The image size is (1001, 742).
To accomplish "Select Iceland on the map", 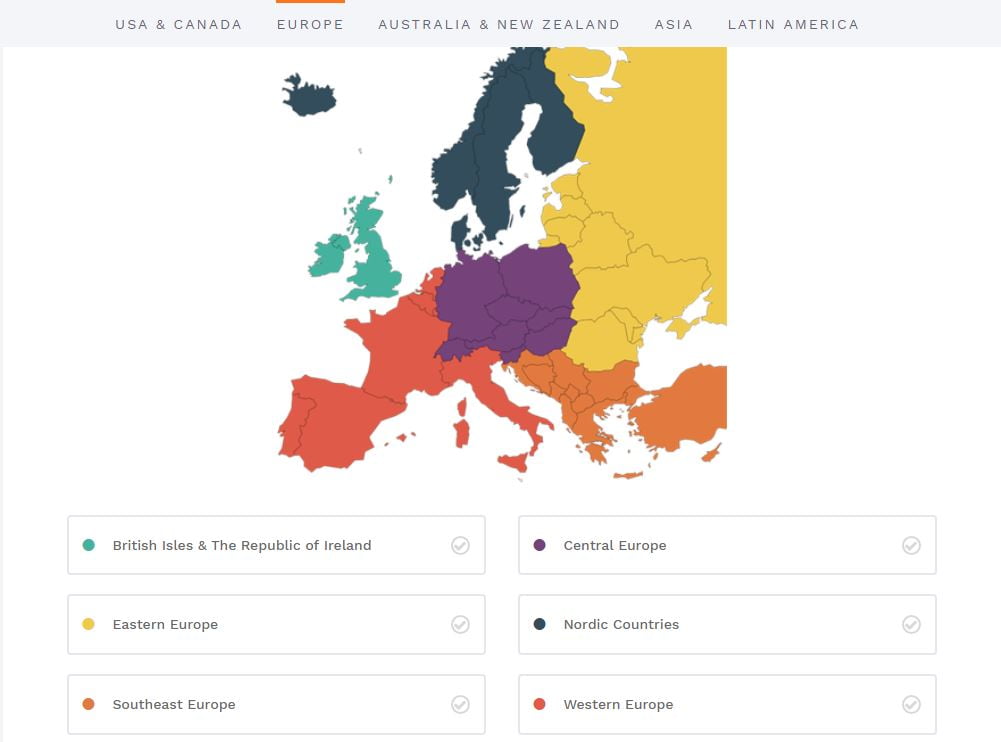I will coord(308,96).
